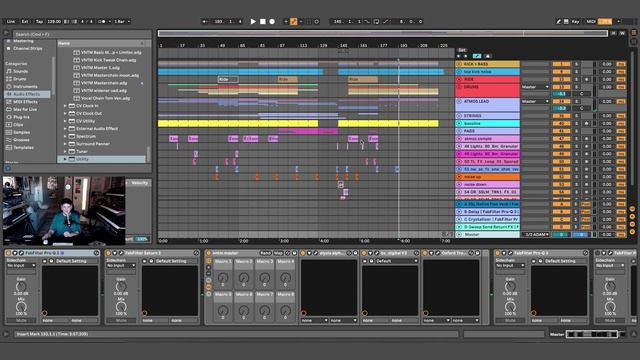Toggle the rack device activator before Rand
640x360 pixels.
[209, 253]
